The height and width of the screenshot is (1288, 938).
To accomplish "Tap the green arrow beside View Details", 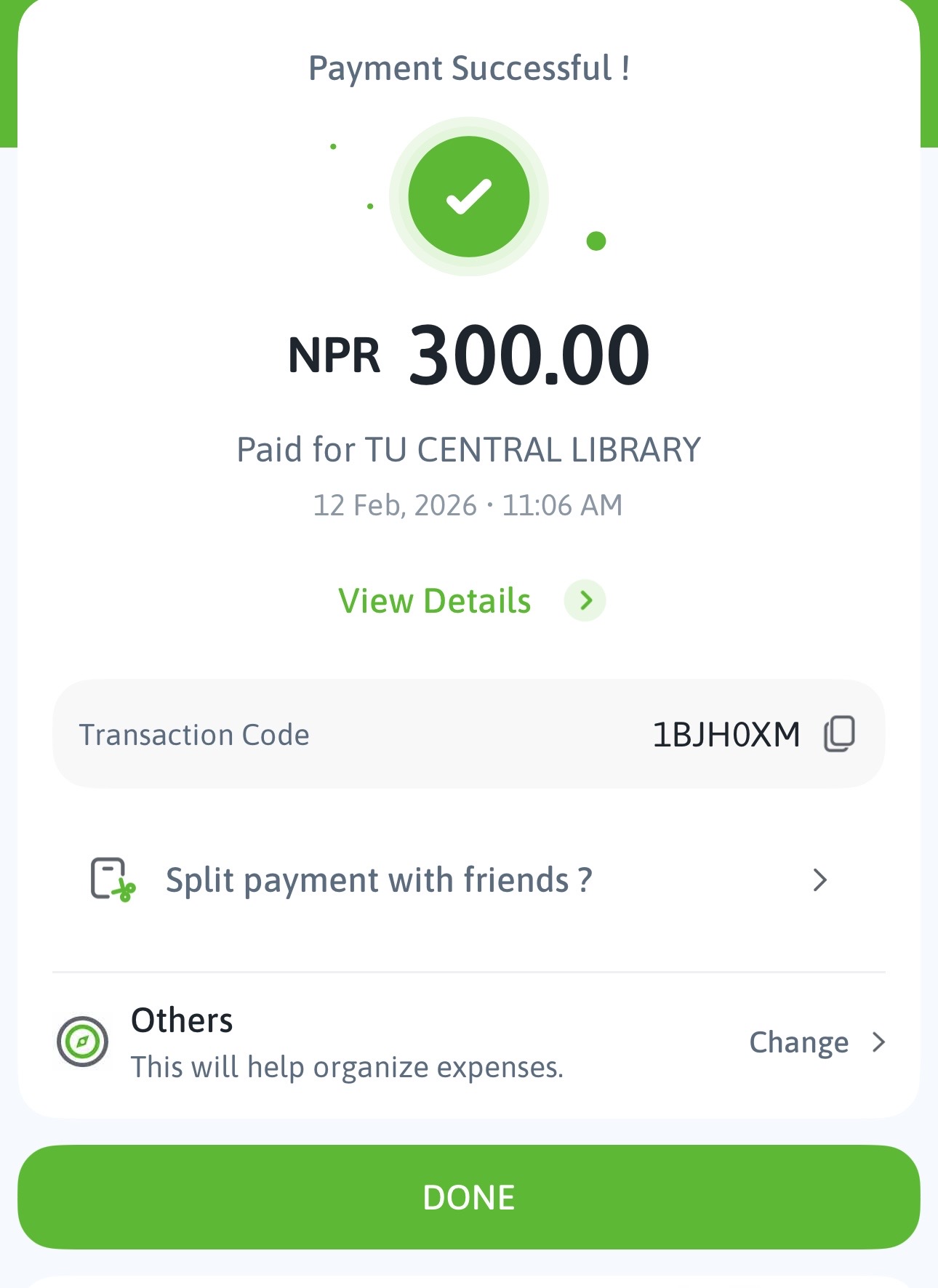I will [585, 600].
